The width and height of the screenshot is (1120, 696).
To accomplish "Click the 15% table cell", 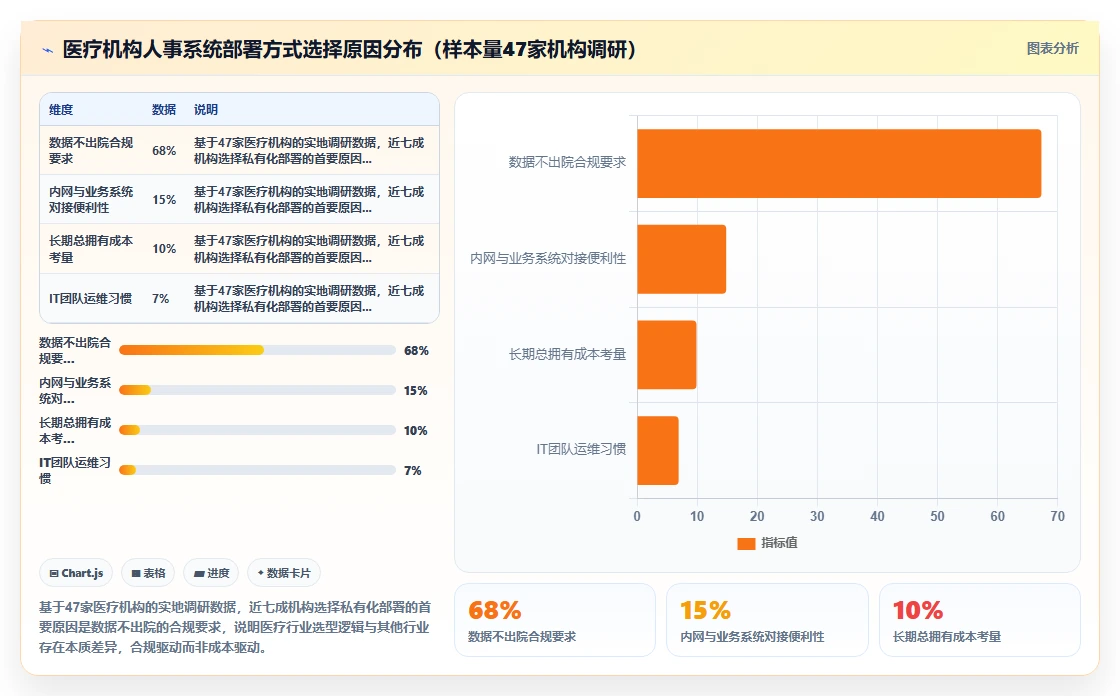I will (x=164, y=200).
